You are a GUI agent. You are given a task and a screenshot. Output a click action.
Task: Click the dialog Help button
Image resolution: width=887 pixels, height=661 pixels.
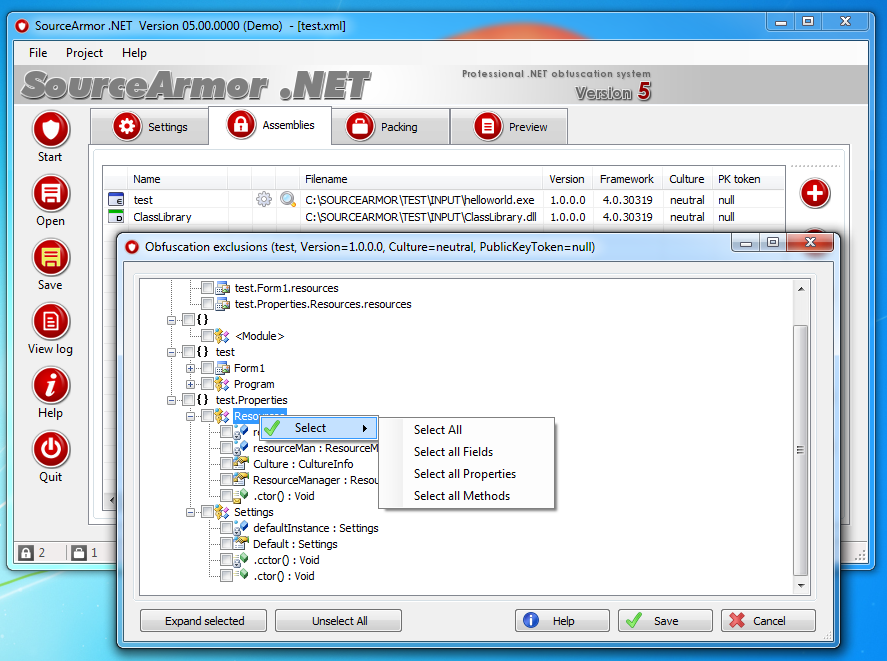pos(562,621)
